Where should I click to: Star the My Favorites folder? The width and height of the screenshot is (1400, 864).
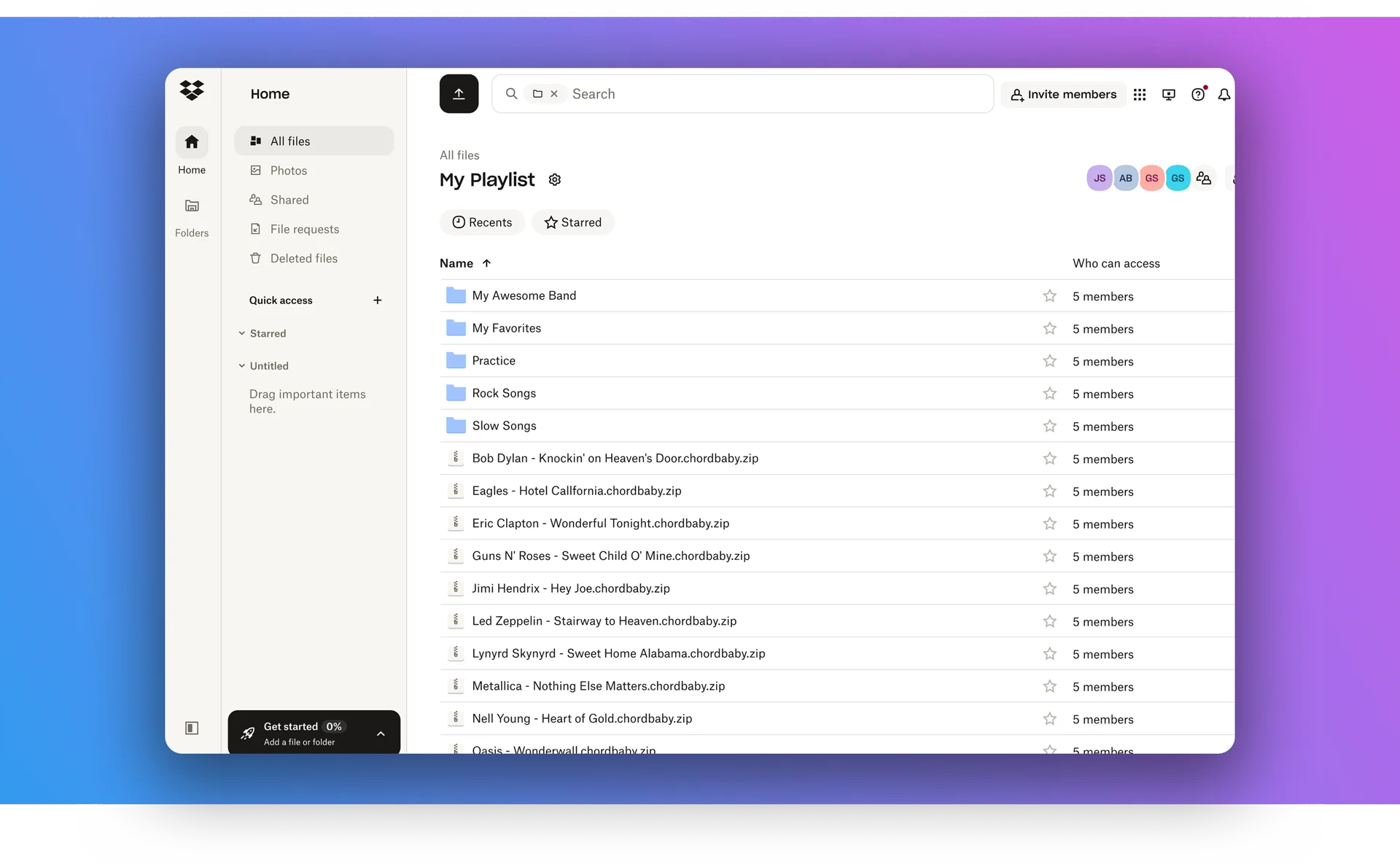pyautogui.click(x=1049, y=328)
